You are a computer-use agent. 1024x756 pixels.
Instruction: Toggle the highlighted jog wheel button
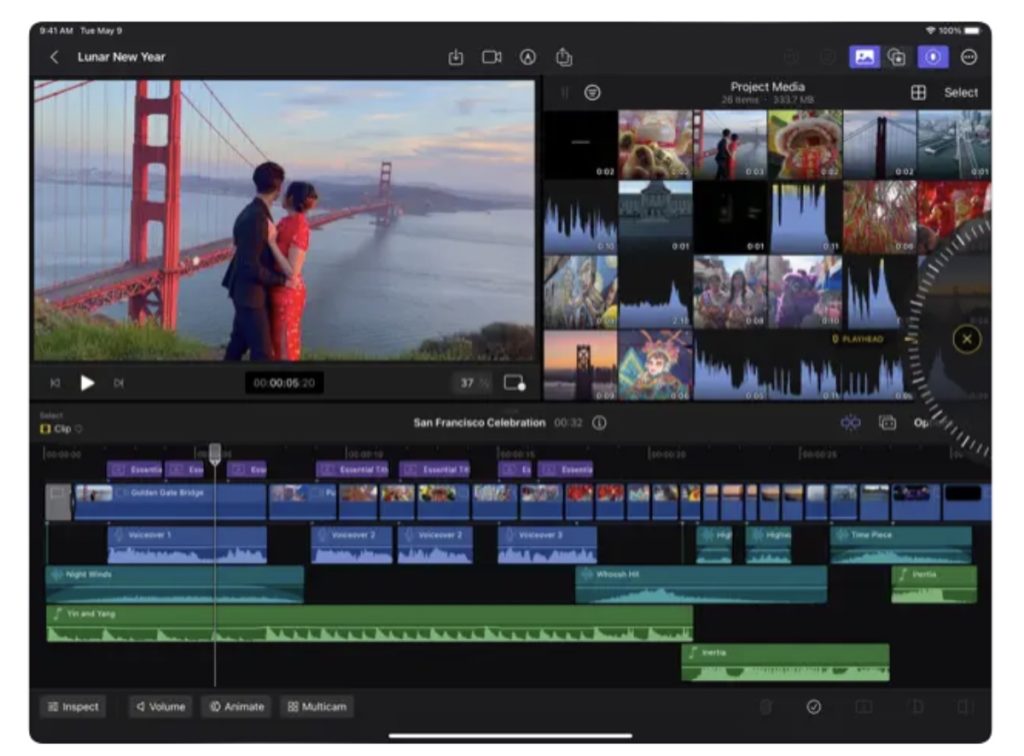pyautogui.click(x=932, y=57)
